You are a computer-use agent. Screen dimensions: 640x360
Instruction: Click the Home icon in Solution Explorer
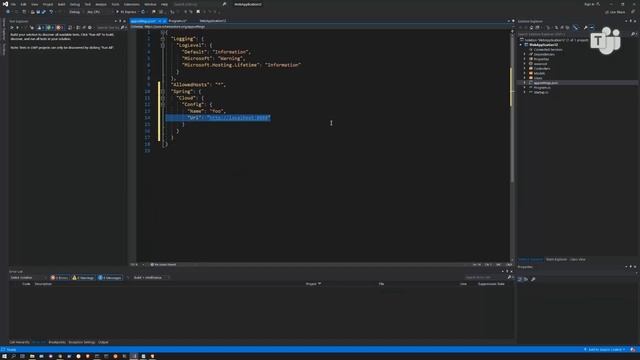click(x=531, y=27)
